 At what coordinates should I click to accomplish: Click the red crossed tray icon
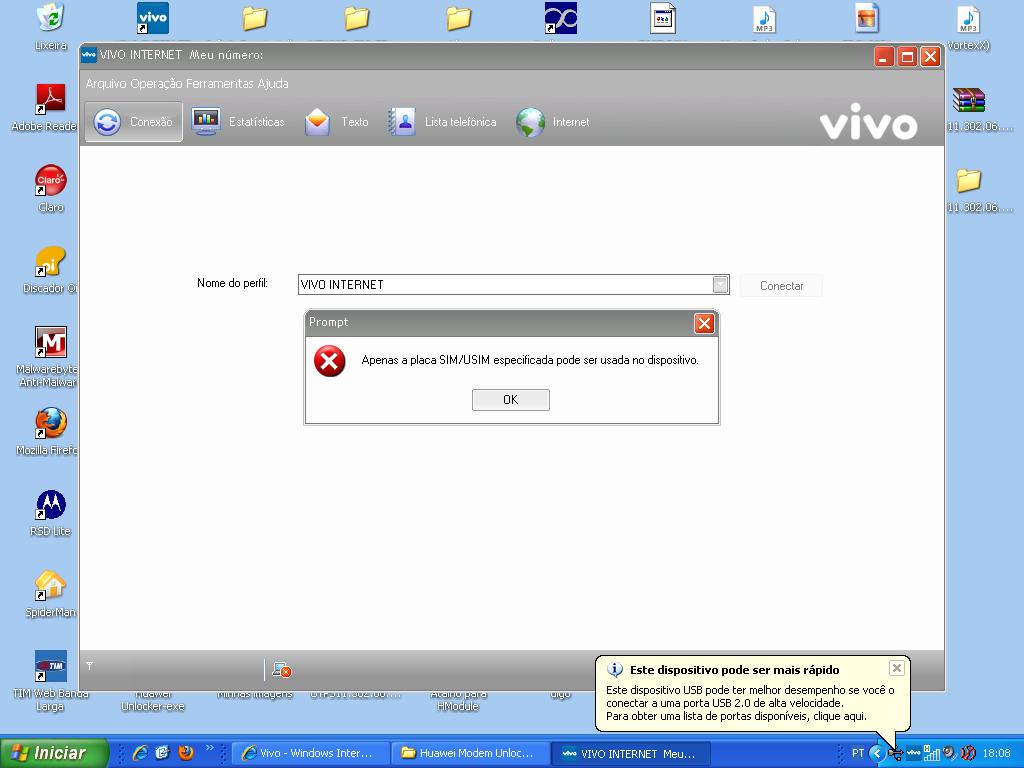968,754
